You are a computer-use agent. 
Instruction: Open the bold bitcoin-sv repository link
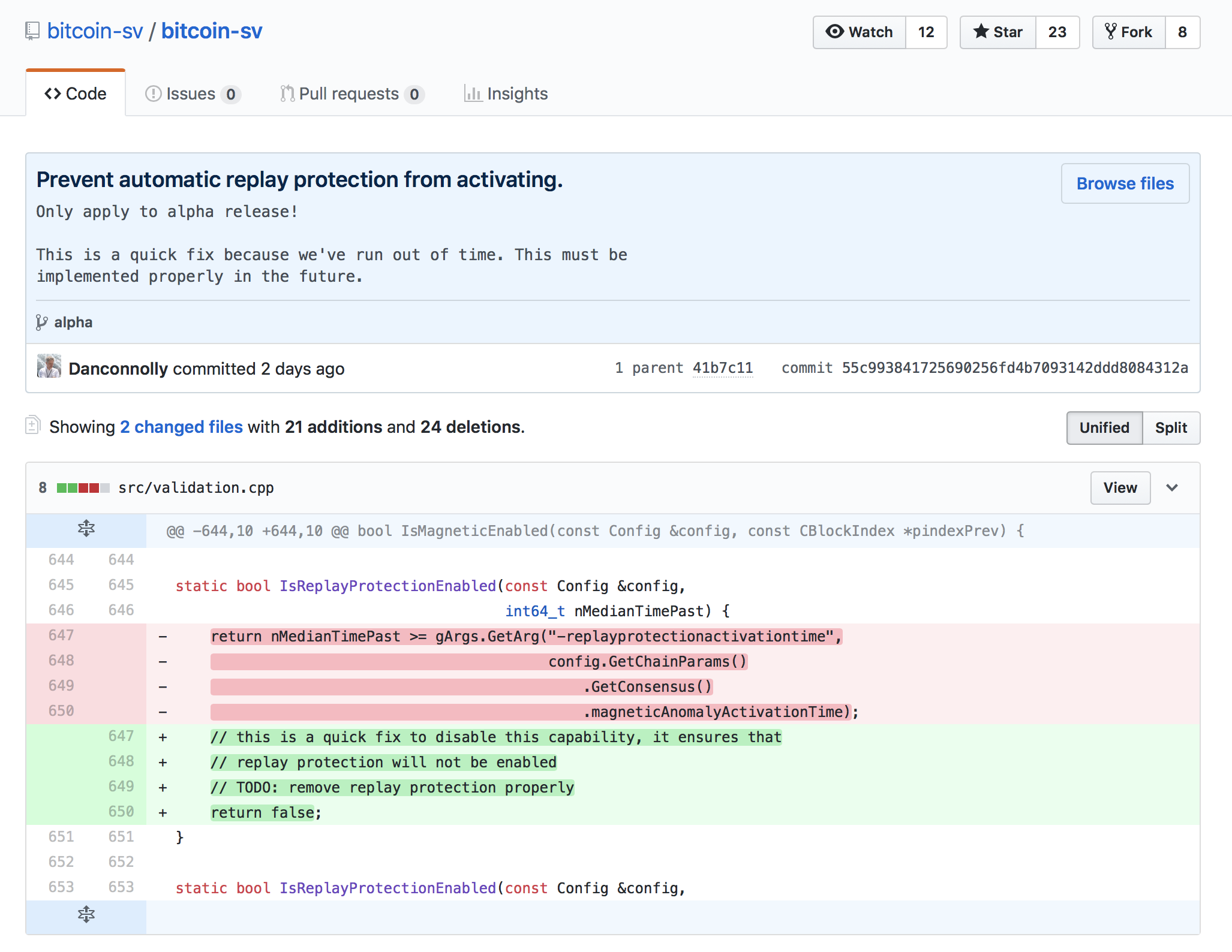click(x=211, y=31)
